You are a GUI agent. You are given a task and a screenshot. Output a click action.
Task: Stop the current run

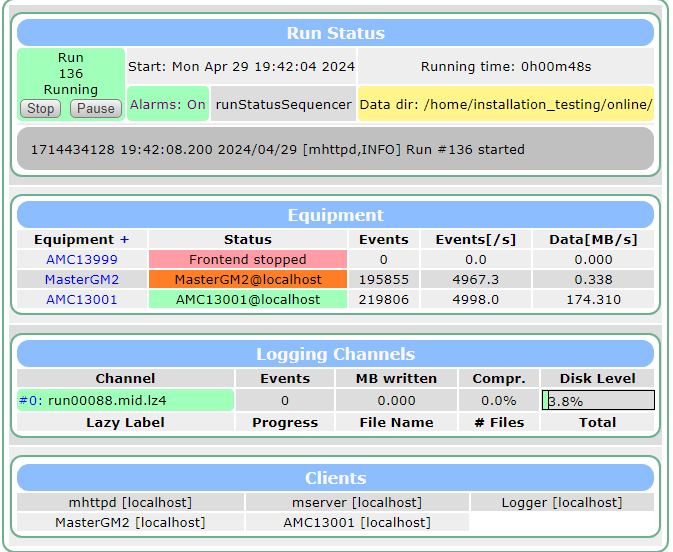[x=41, y=109]
